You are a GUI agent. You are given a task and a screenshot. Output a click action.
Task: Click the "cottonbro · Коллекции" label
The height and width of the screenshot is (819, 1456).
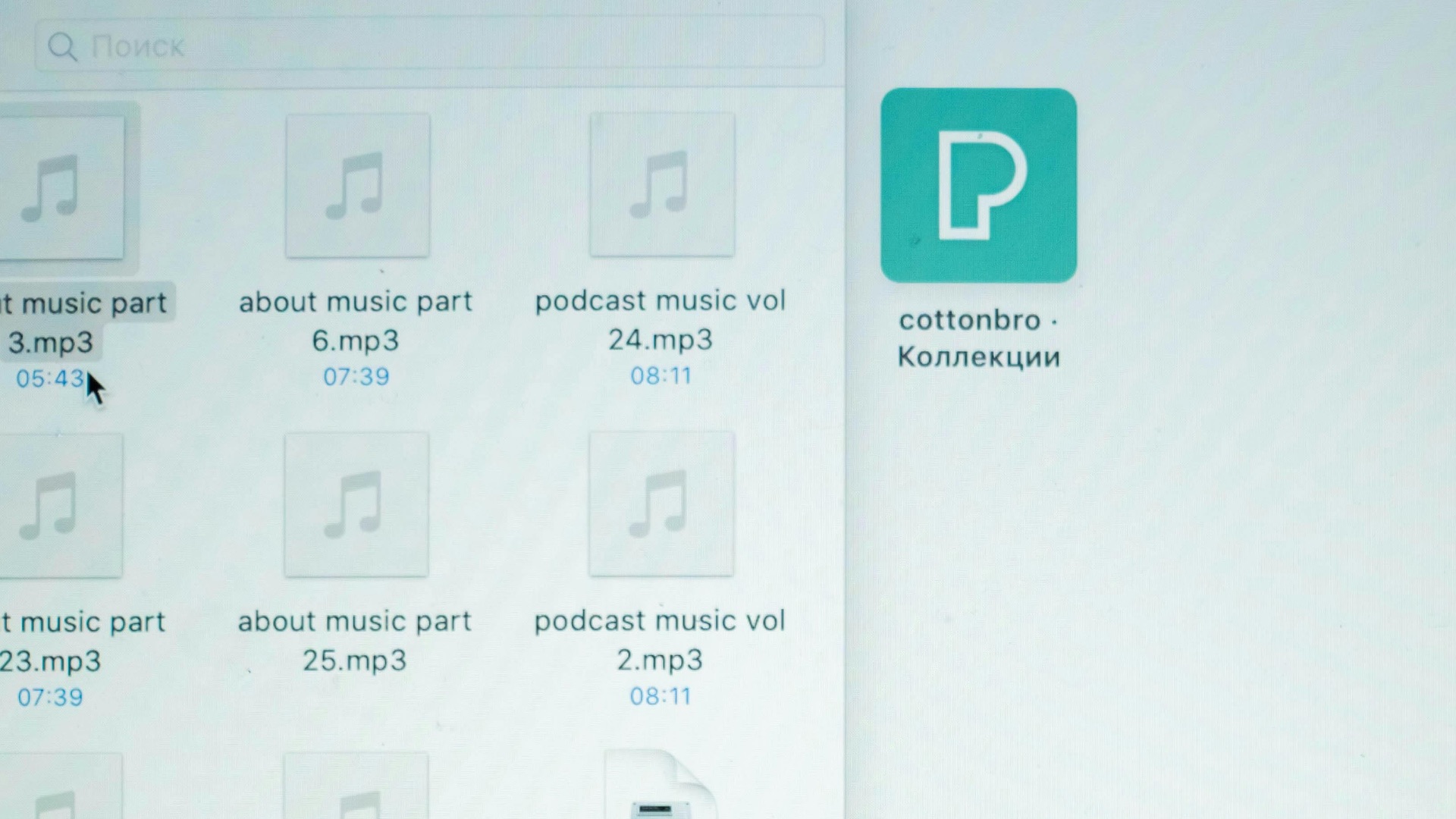tap(978, 338)
